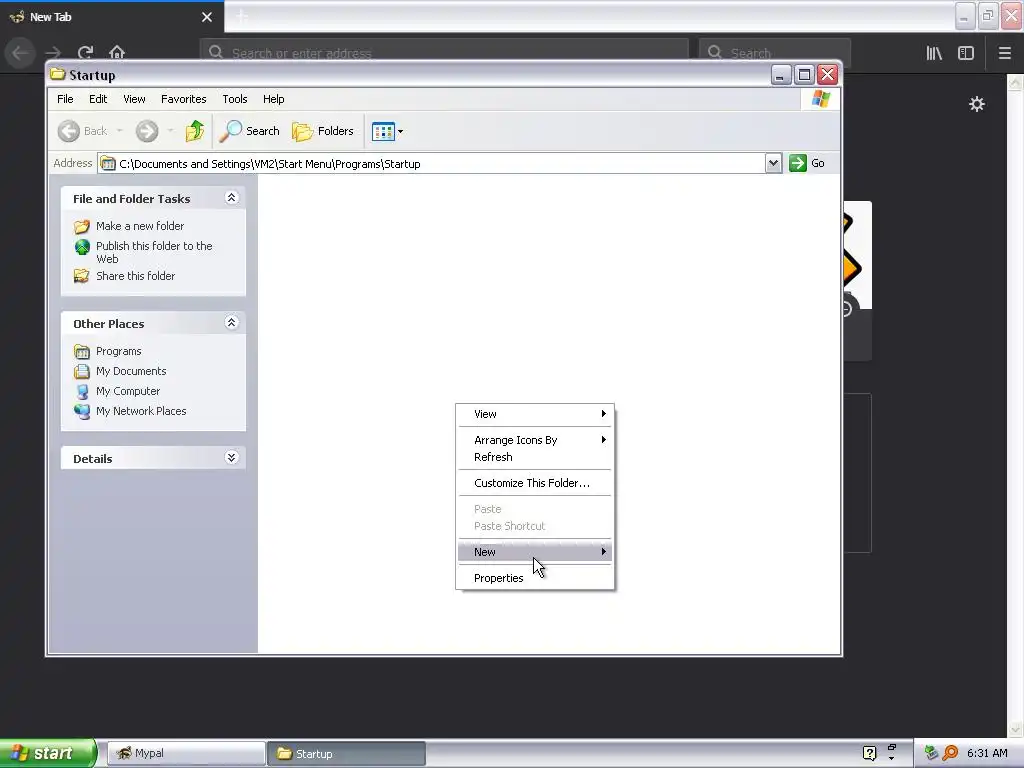
Task: Click Make a new folder link
Action: pyautogui.click(x=140, y=226)
